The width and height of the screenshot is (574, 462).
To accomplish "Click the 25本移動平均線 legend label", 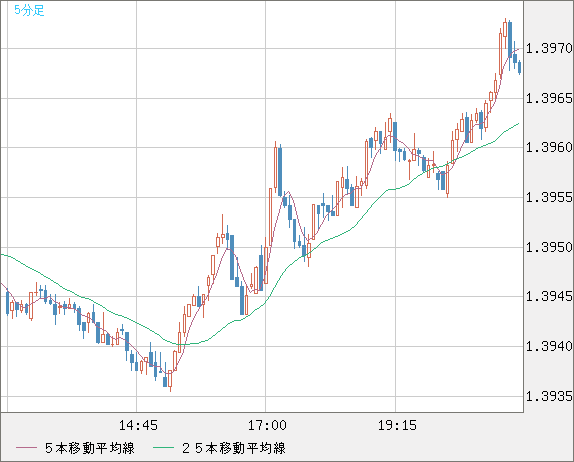I will 234,448.
